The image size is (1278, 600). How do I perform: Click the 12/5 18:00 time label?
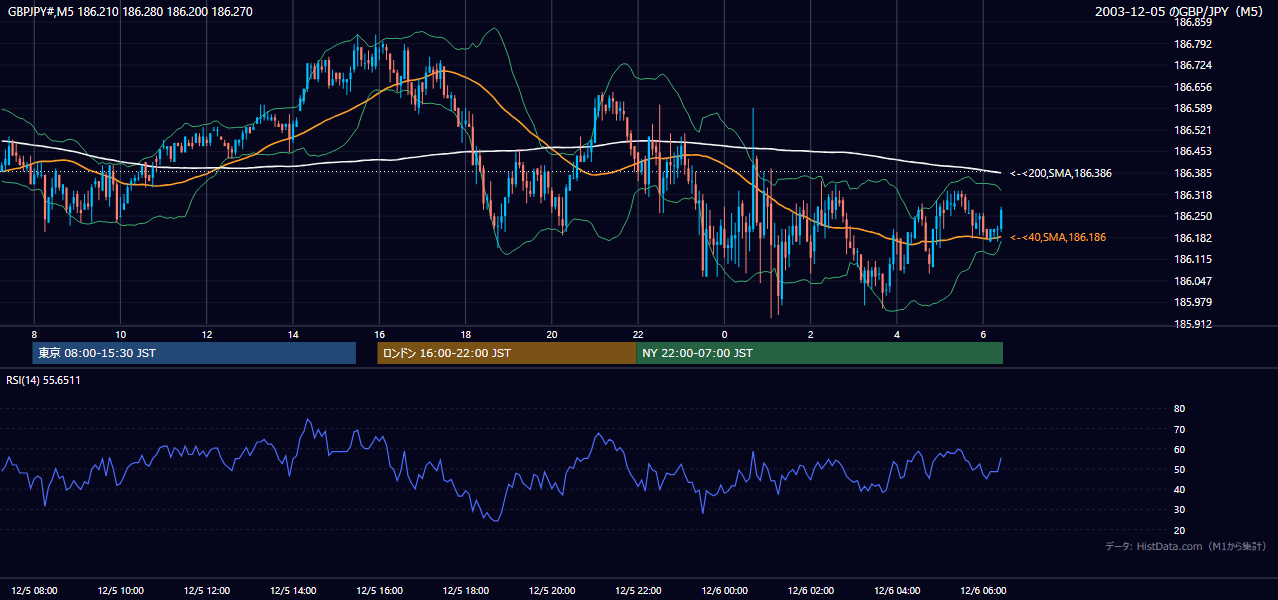466,591
